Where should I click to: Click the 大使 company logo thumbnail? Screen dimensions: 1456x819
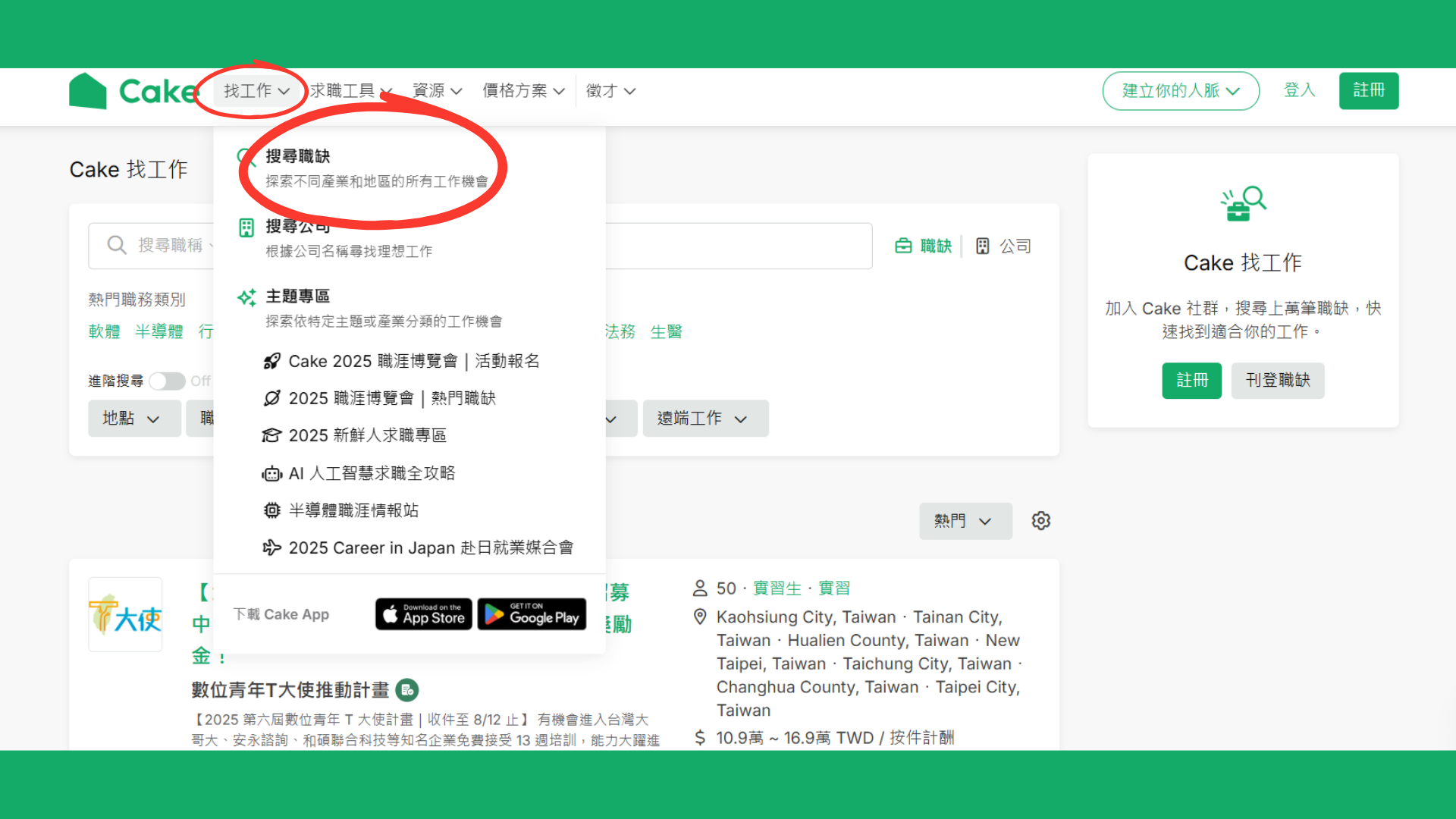126,615
